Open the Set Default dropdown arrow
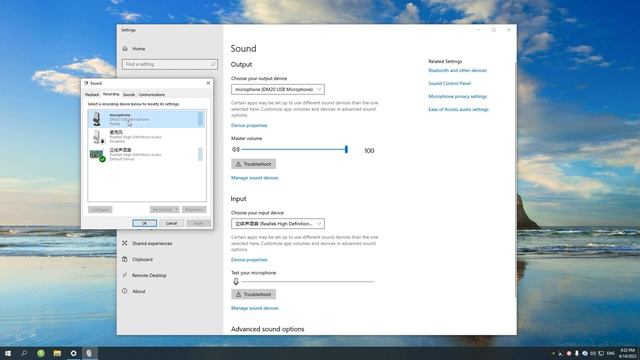The height and width of the screenshot is (360, 640). click(x=176, y=209)
